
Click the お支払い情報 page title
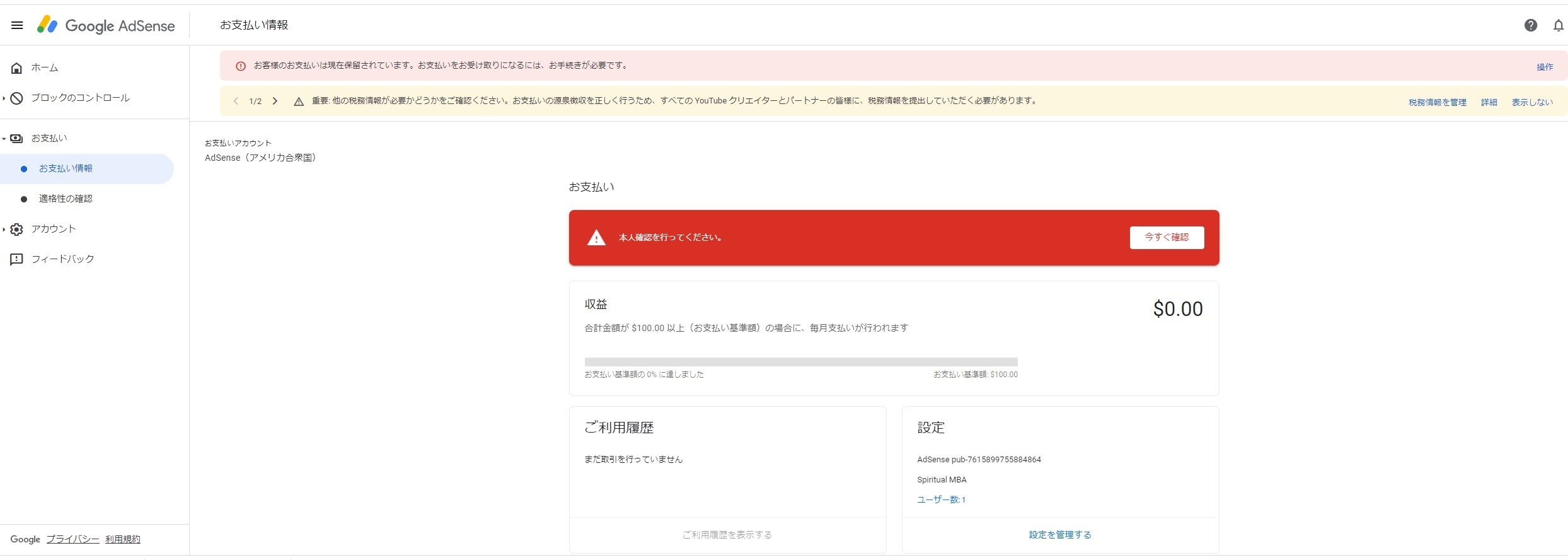pyautogui.click(x=254, y=25)
